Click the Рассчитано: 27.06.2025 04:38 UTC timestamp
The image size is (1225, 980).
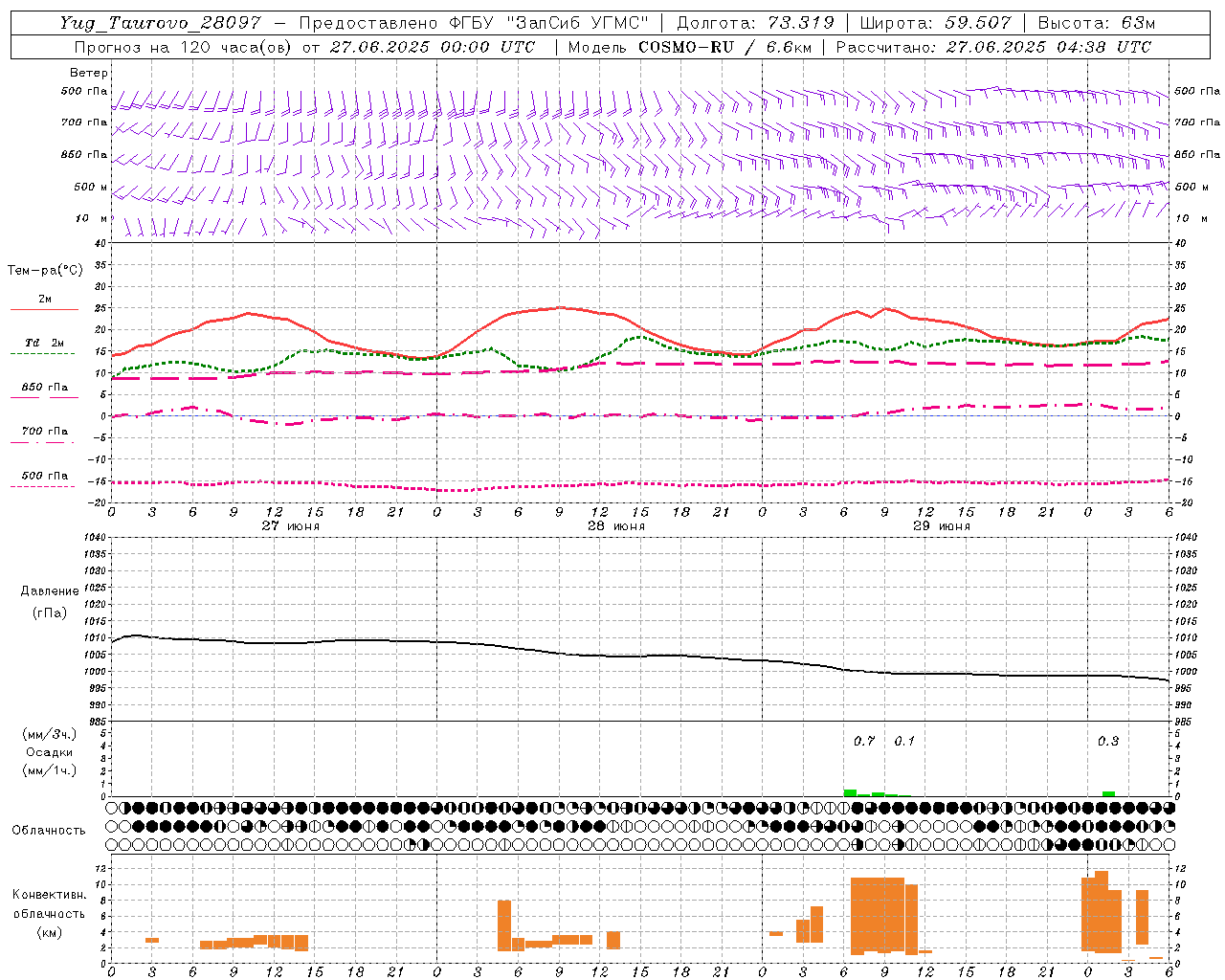pyautogui.click(x=993, y=47)
